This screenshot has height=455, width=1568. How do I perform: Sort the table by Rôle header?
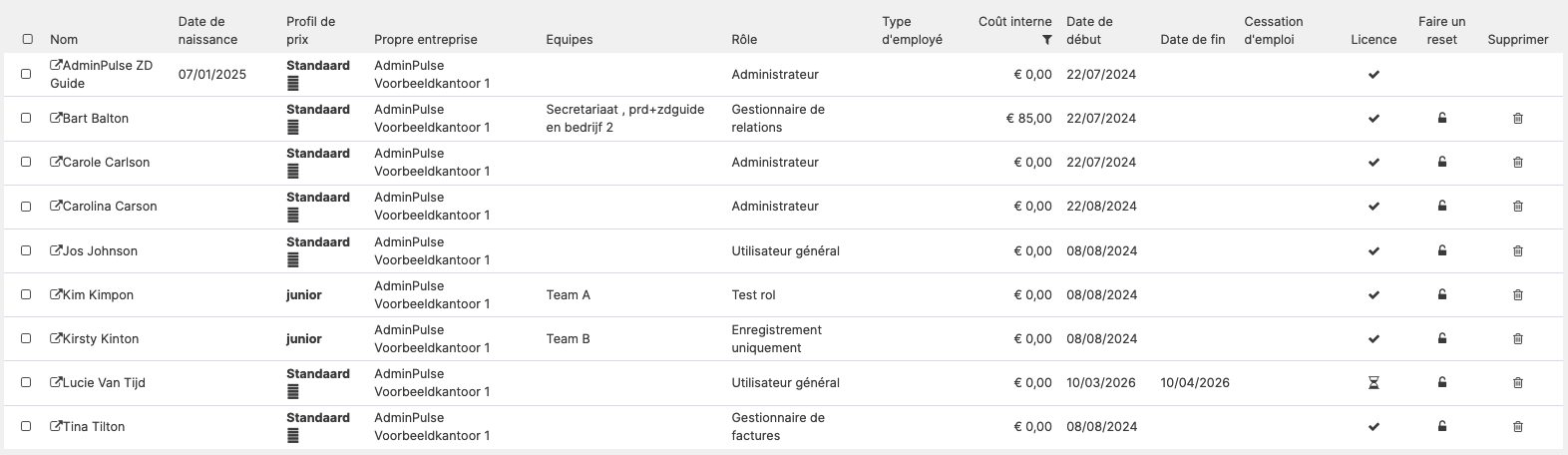tap(744, 40)
